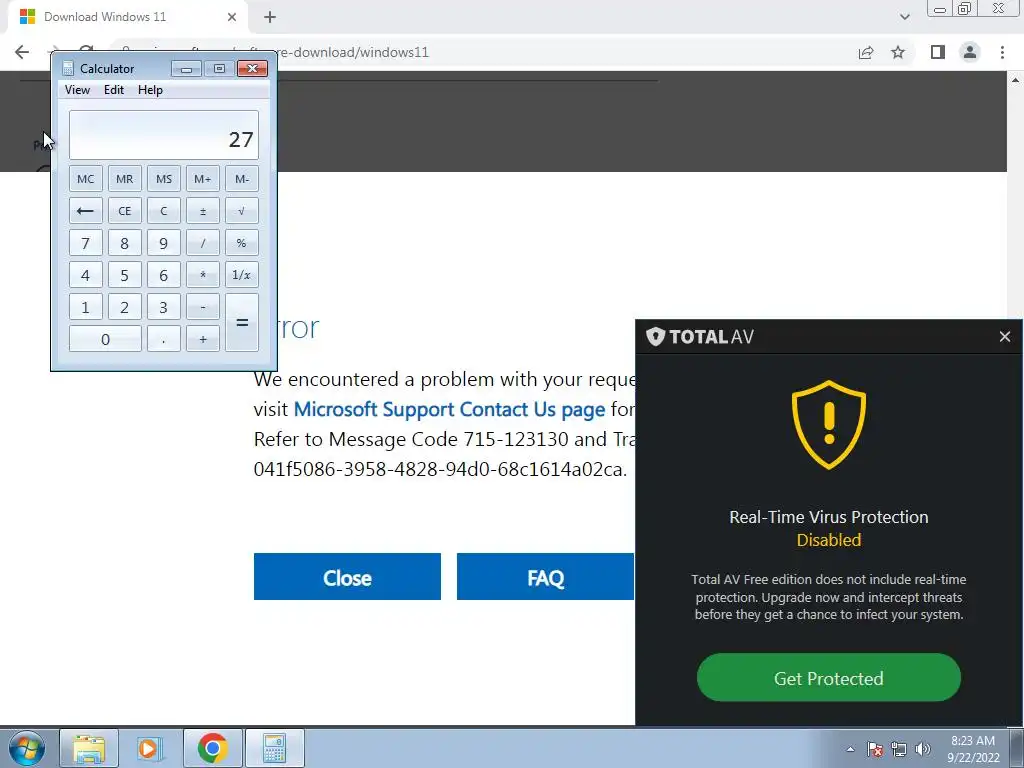The height and width of the screenshot is (768, 1024).
Task: Click the share page icon in Chrome
Action: 866,52
